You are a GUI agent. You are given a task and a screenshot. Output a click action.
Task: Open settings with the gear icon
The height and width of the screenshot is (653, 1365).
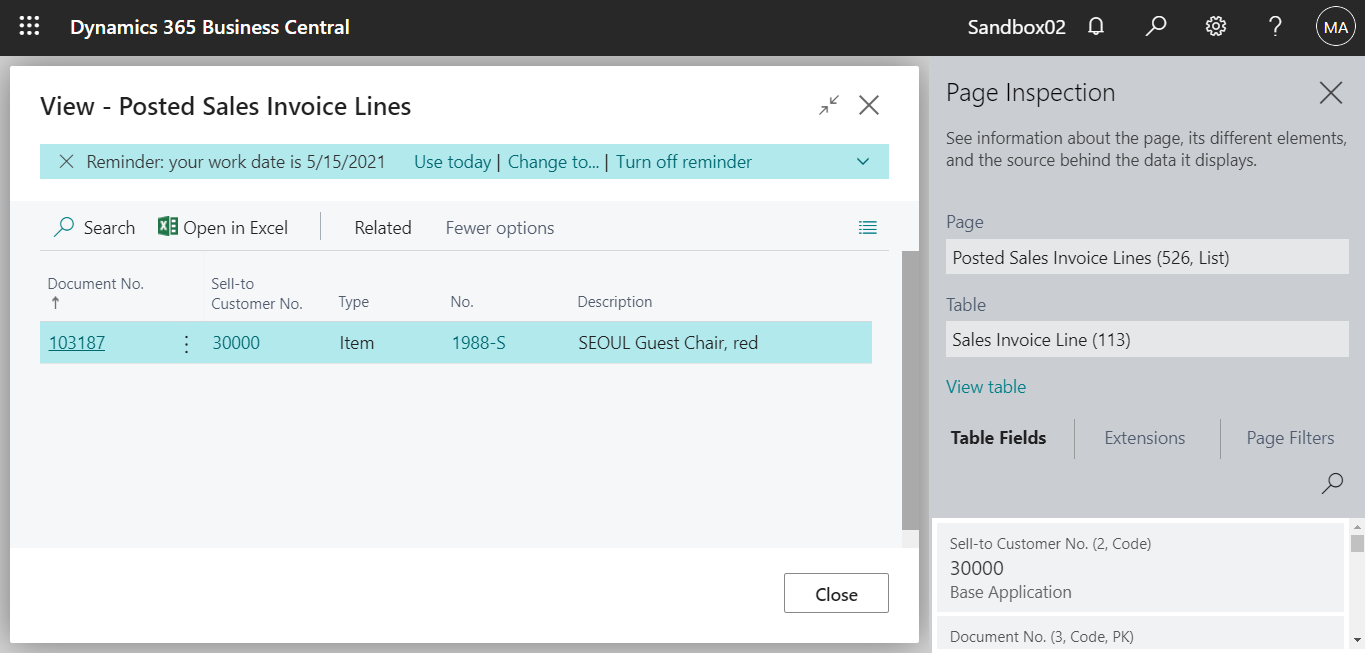(x=1215, y=26)
